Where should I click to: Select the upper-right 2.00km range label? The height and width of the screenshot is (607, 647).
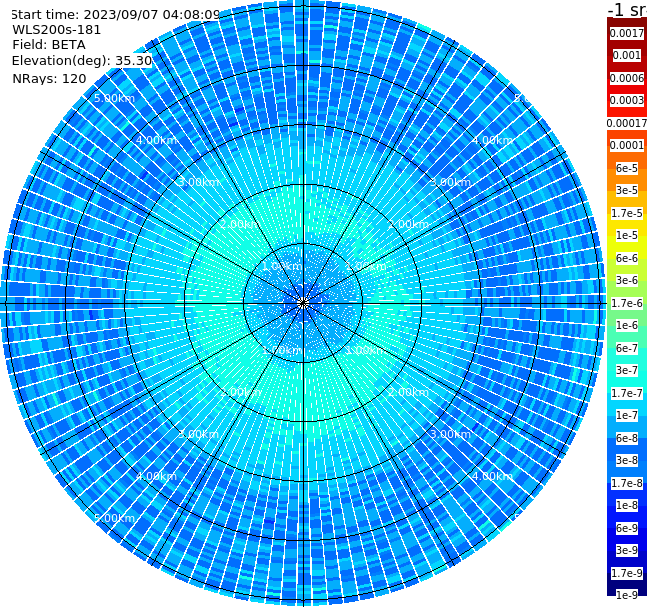pyautogui.click(x=409, y=224)
